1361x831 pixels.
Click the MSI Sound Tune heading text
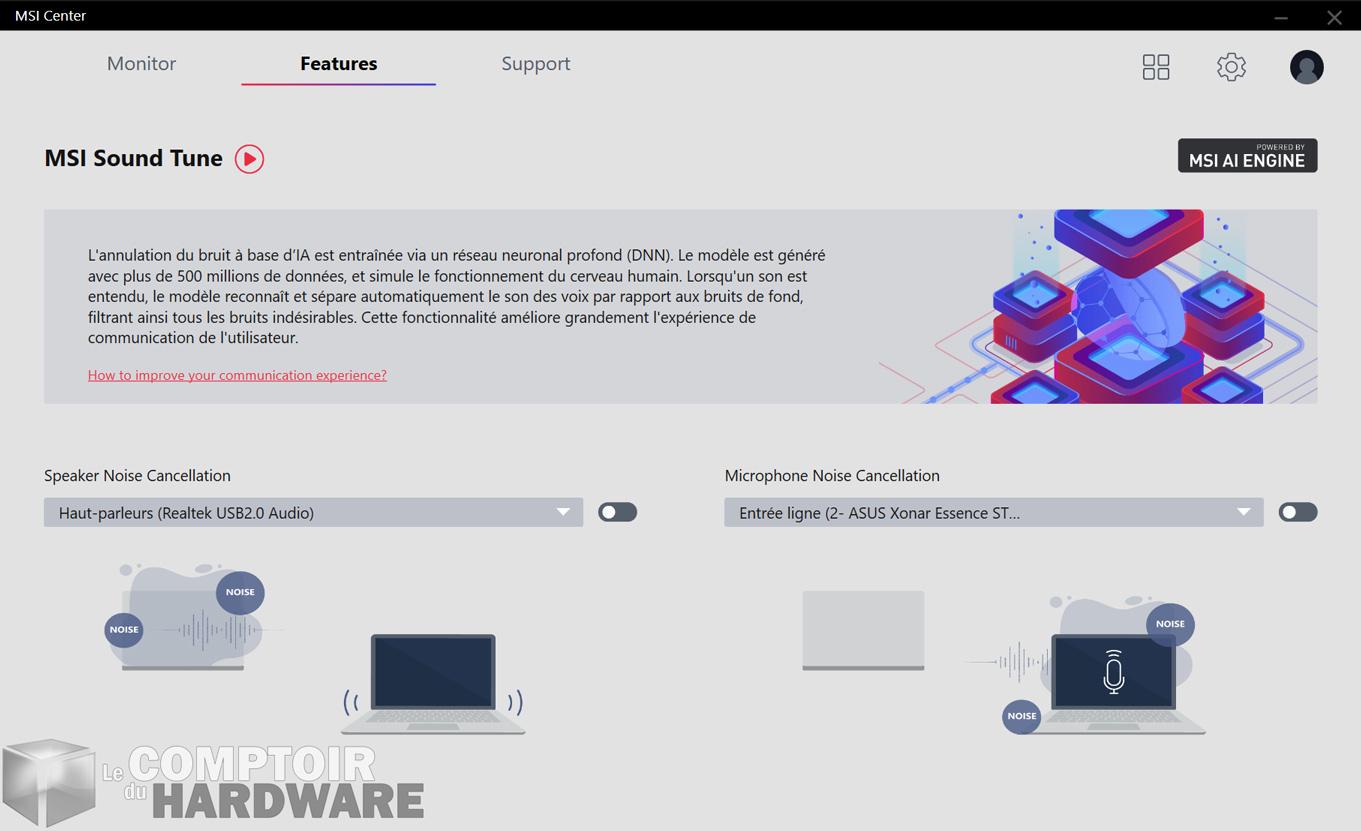pos(133,158)
